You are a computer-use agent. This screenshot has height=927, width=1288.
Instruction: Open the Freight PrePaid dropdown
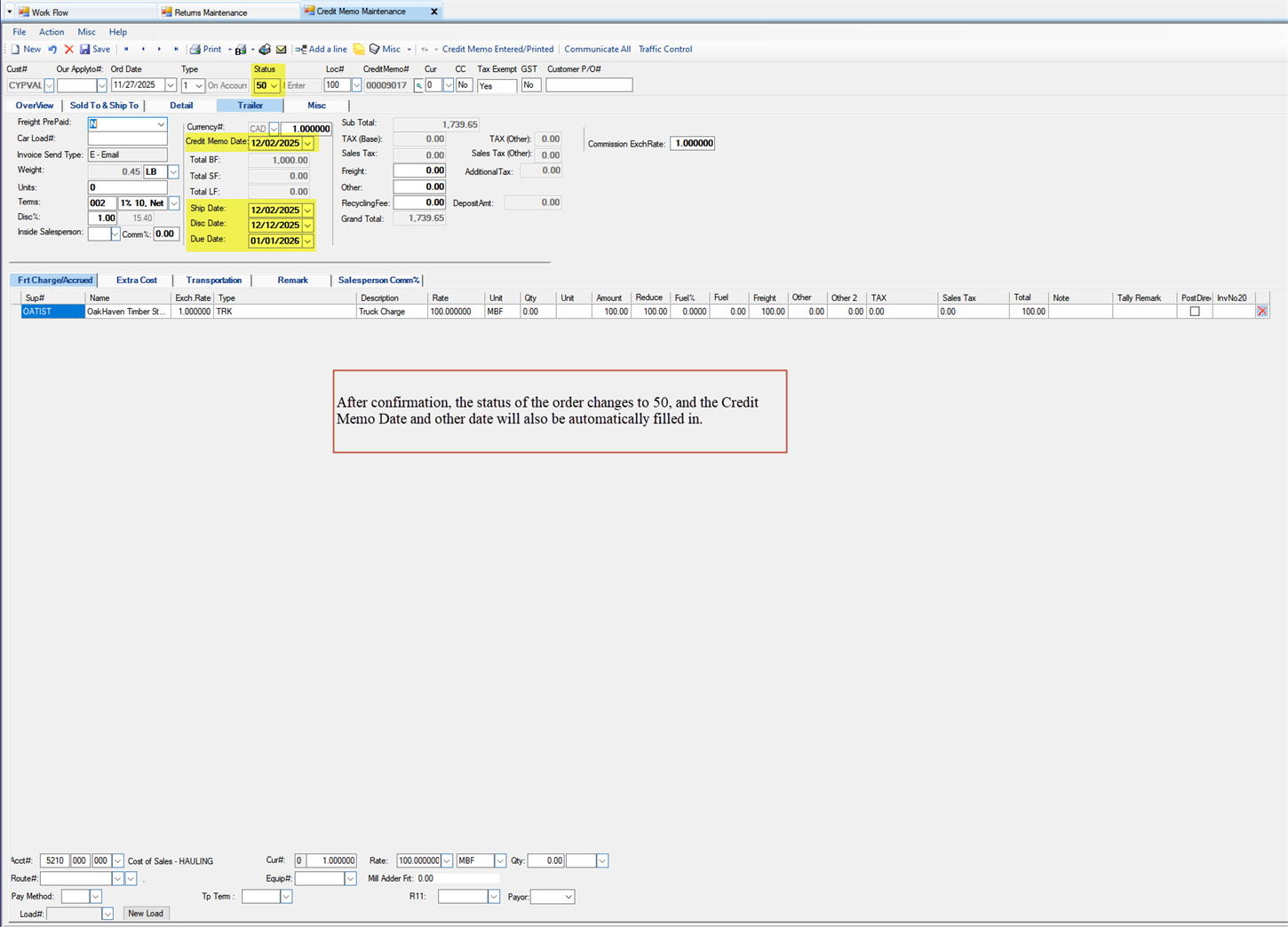pos(161,124)
